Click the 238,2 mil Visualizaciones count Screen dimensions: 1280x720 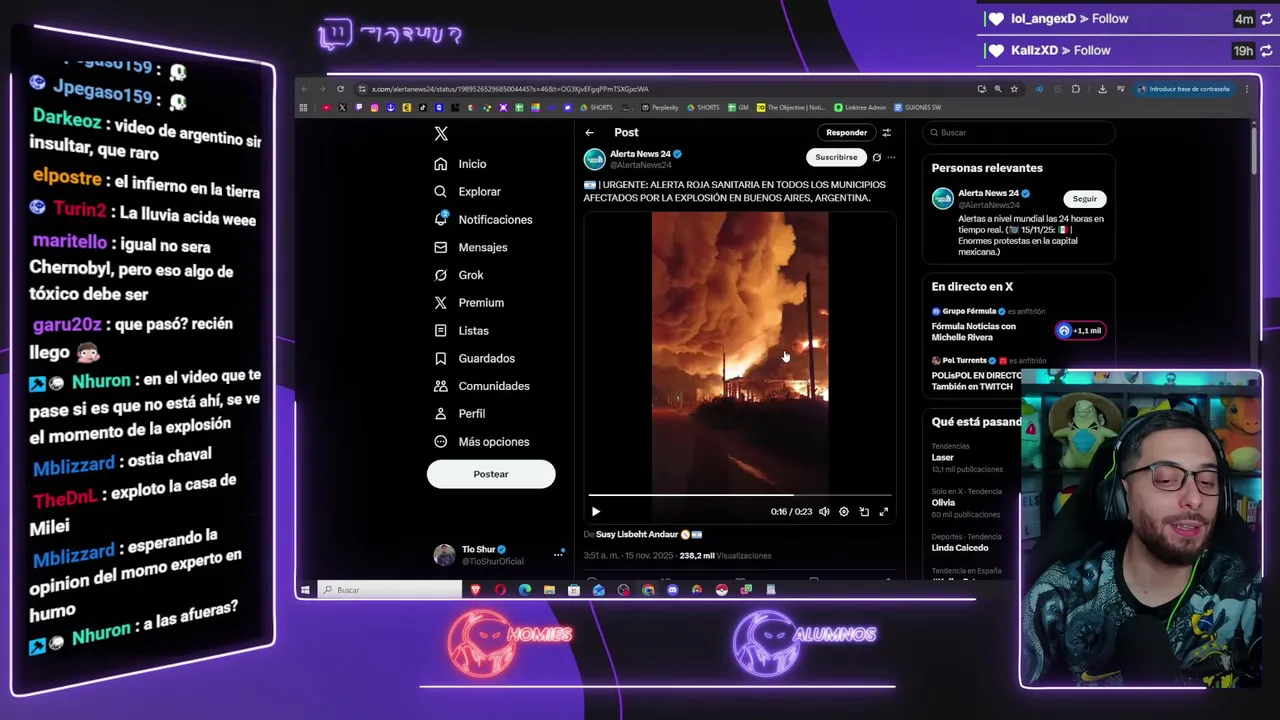point(725,556)
